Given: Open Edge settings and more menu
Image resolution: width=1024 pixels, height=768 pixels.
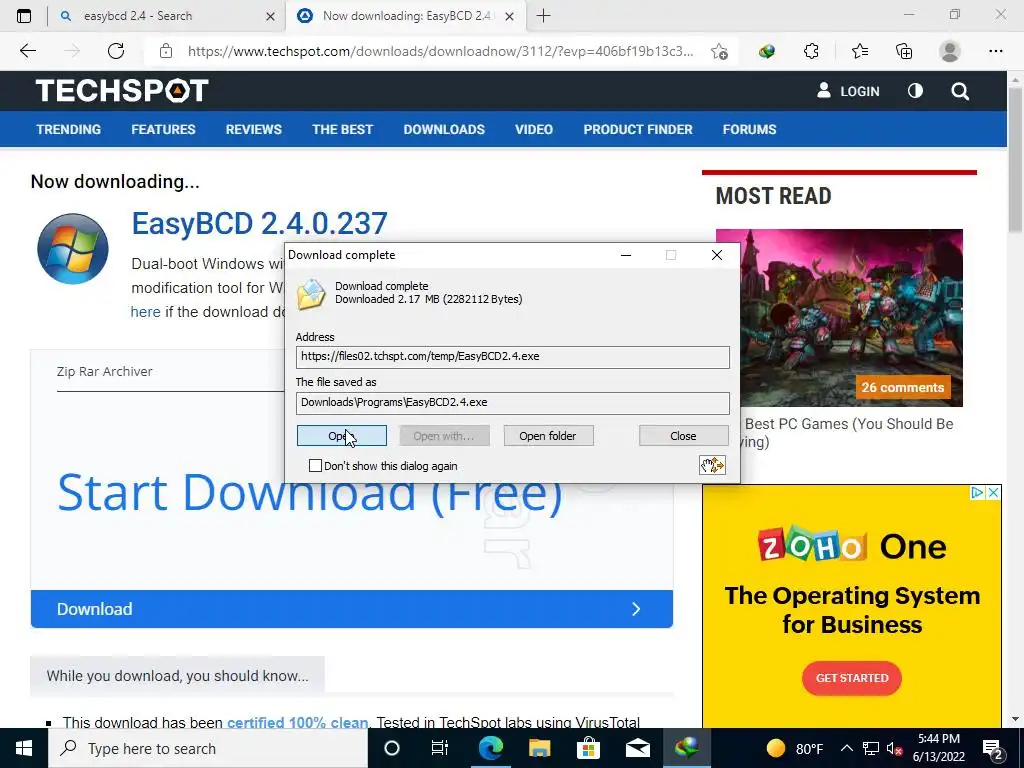Looking at the screenshot, I should pyautogui.click(x=995, y=51).
